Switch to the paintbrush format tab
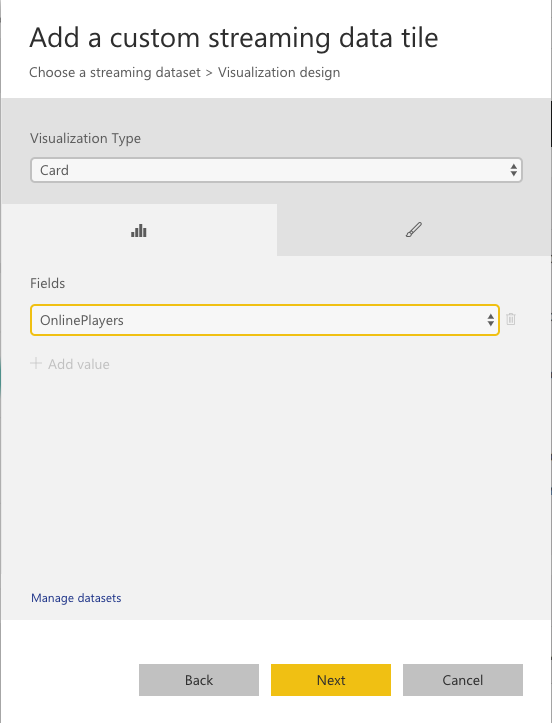Screen dimensions: 552x723 point(414,230)
